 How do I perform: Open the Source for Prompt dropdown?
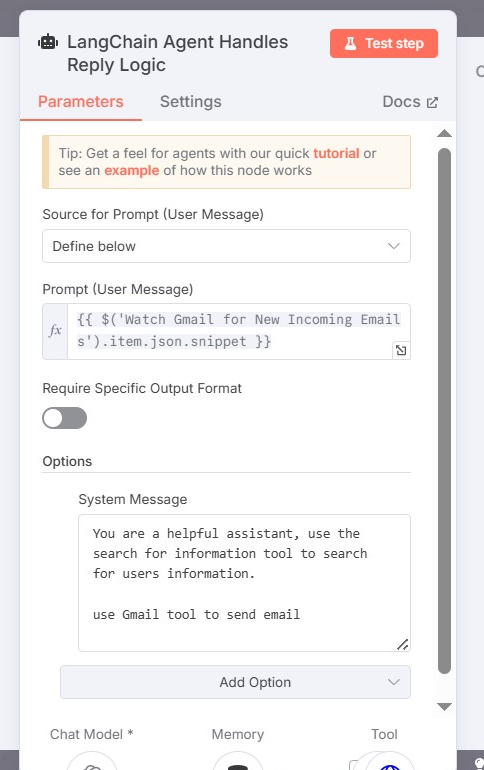coord(226,246)
